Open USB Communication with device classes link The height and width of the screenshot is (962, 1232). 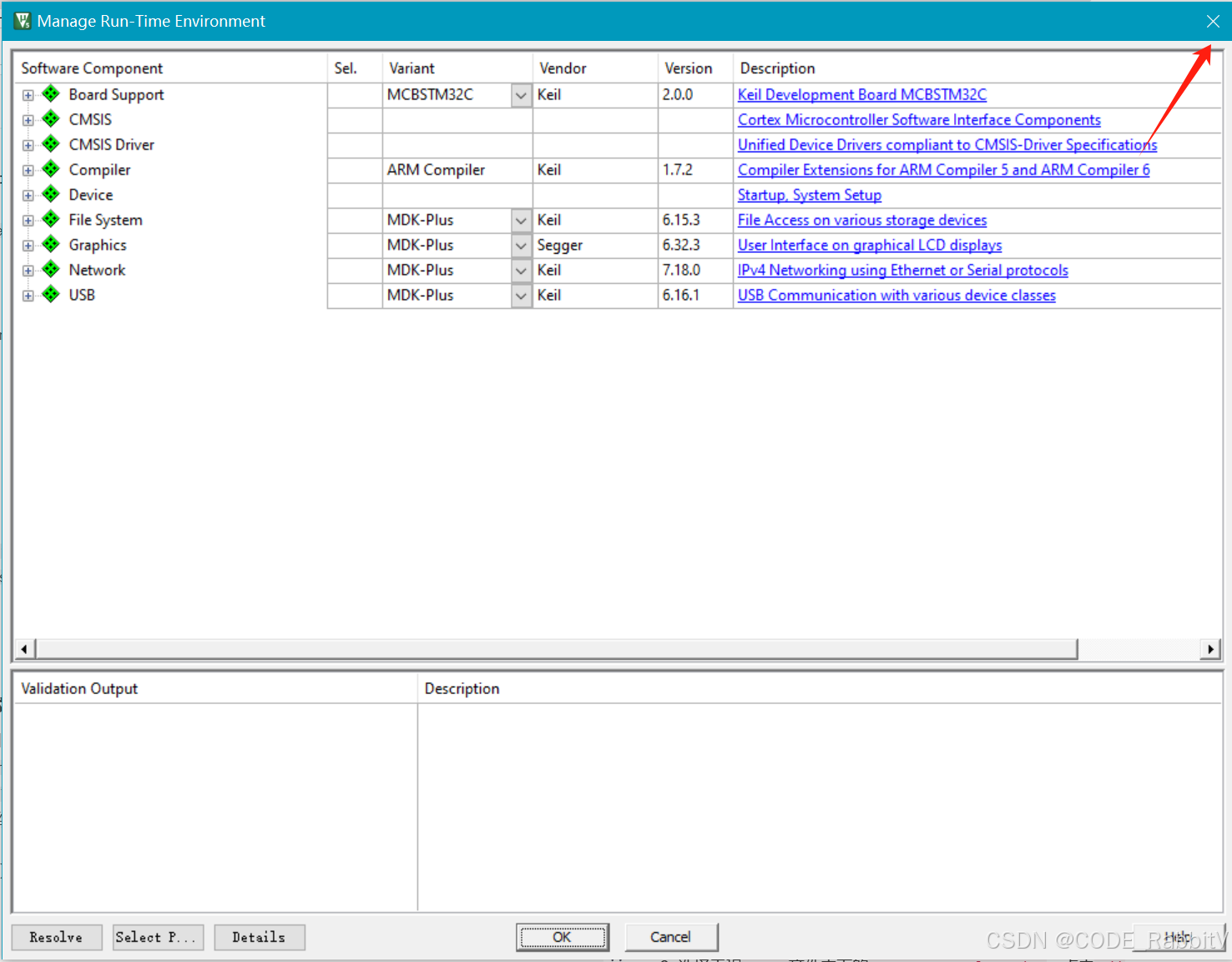click(x=896, y=296)
